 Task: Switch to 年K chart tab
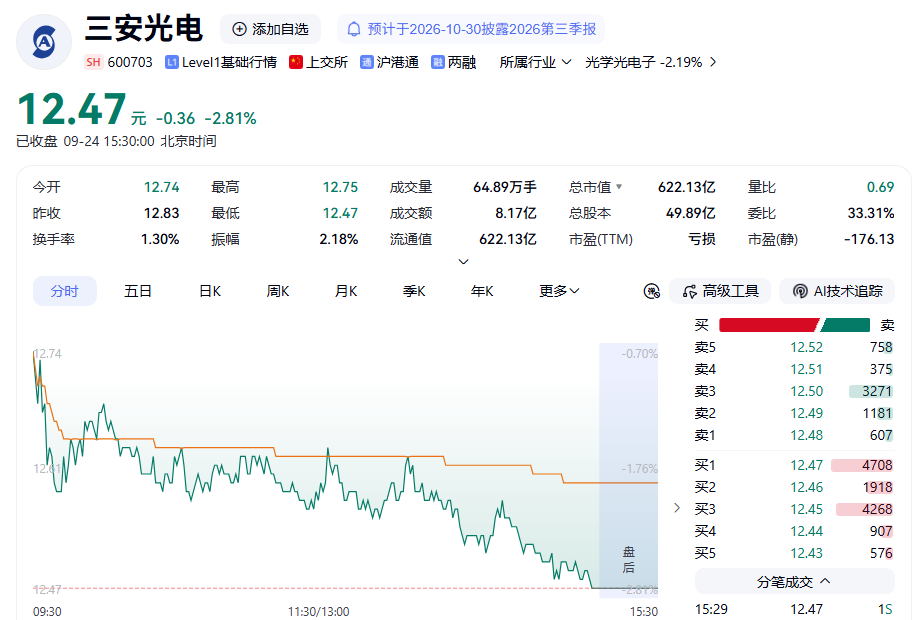482,291
